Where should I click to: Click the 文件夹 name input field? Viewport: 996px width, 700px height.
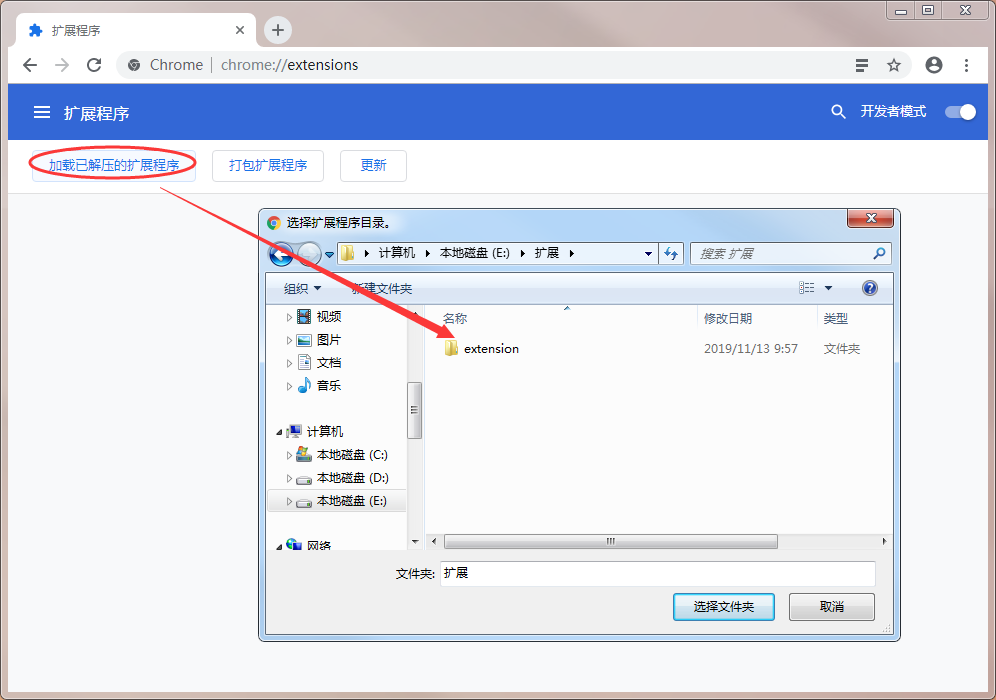[657, 574]
